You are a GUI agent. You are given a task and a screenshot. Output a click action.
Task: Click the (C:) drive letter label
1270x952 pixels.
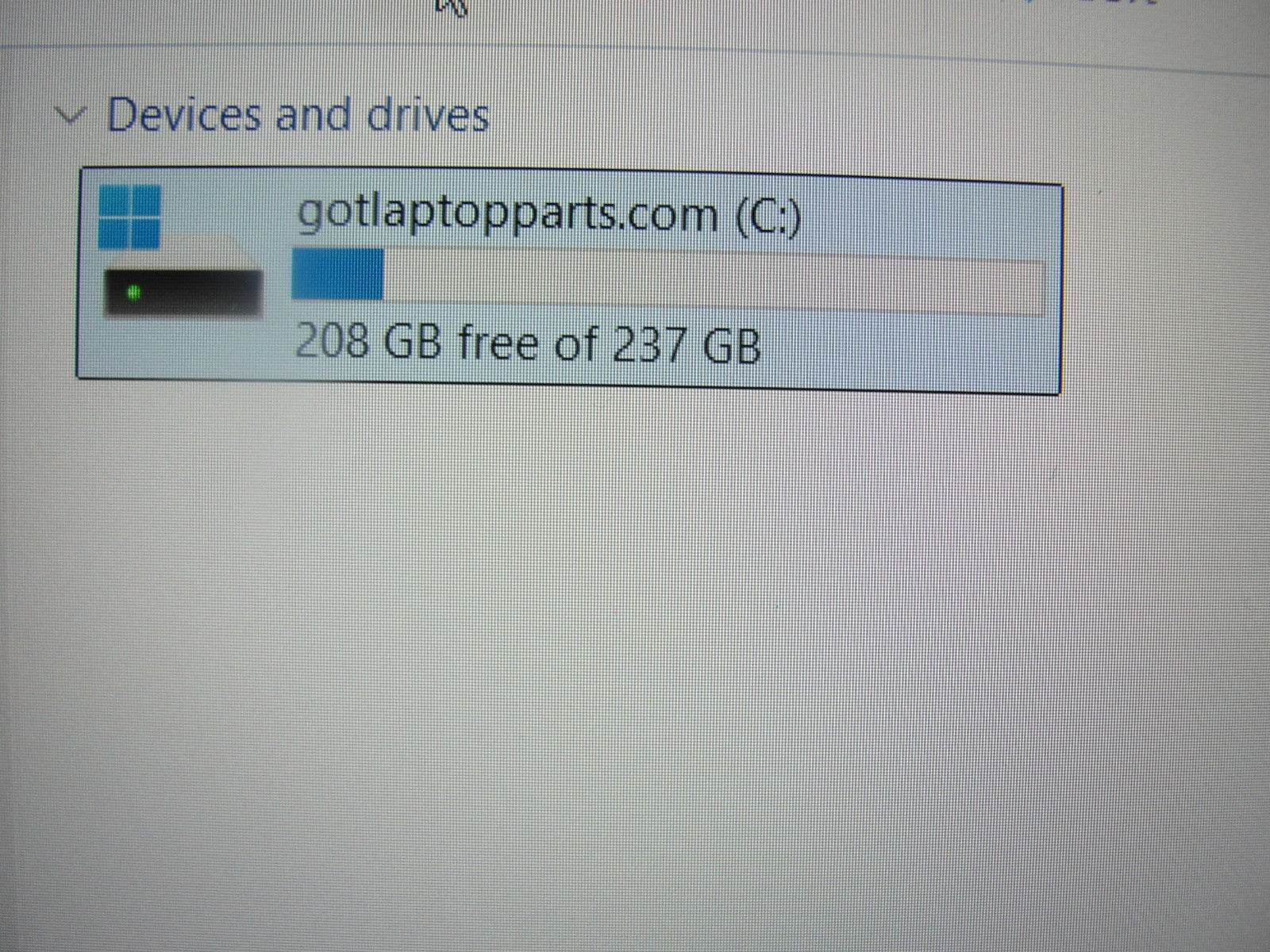tap(768, 216)
